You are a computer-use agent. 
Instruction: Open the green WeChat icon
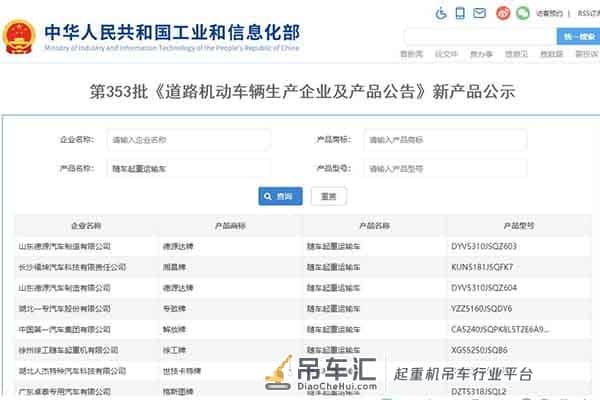pos(523,13)
